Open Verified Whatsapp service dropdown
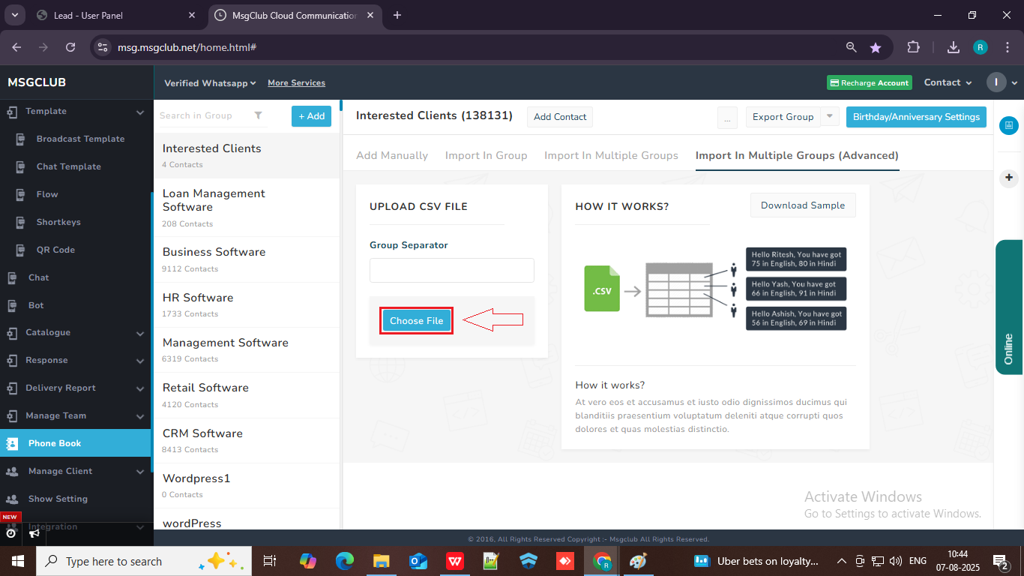Image resolution: width=1024 pixels, height=576 pixels. 210,83
